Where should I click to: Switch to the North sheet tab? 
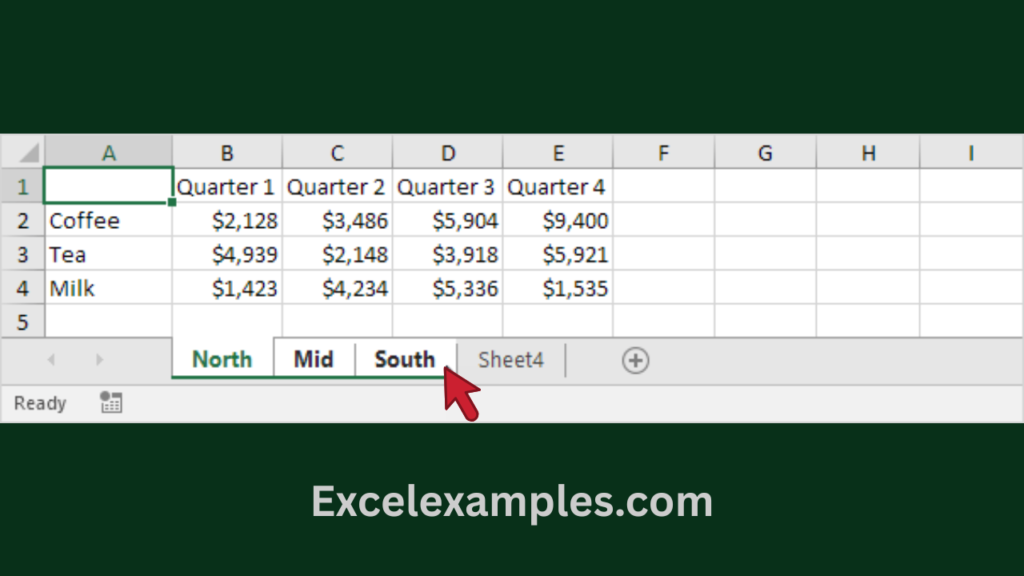tap(222, 360)
